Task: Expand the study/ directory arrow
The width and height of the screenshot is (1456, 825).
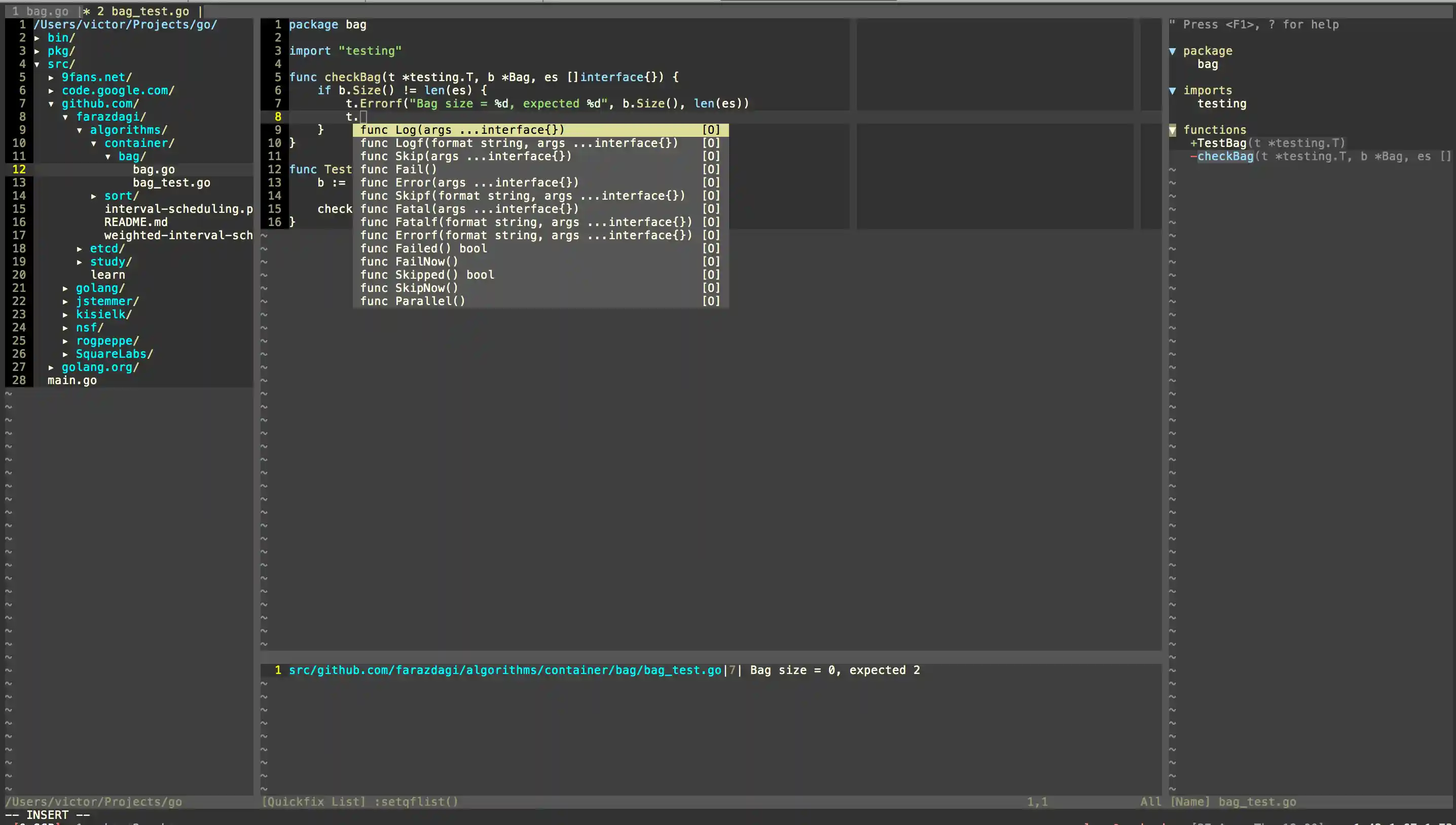Action: pyautogui.click(x=80, y=262)
